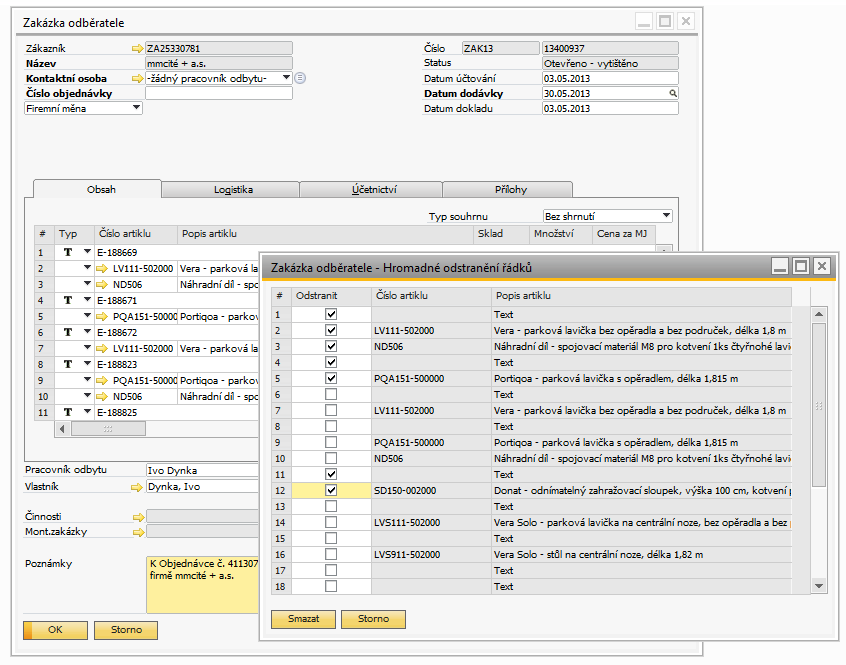The image size is (846, 665).
Task: Open Typ dropdown in row 11 E-188825
Action: click(x=87, y=412)
